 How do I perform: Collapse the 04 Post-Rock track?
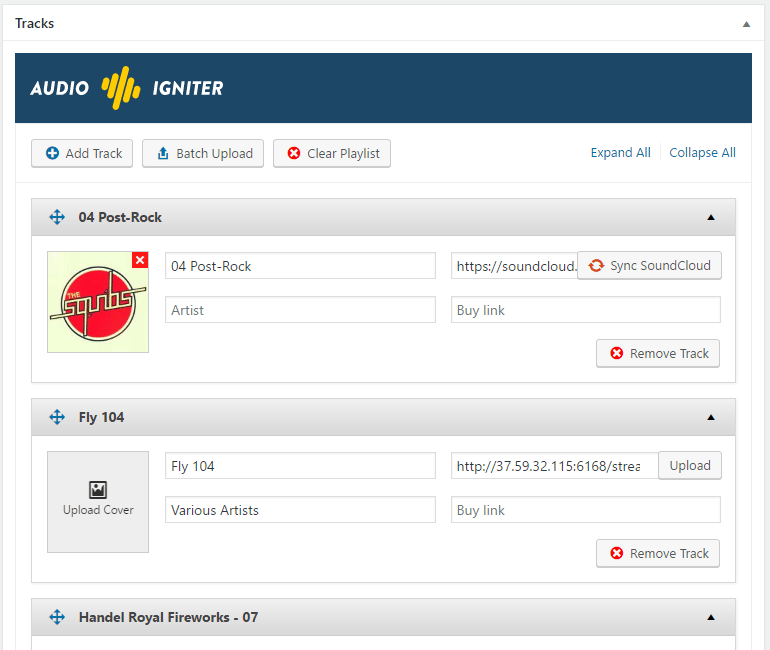711,217
